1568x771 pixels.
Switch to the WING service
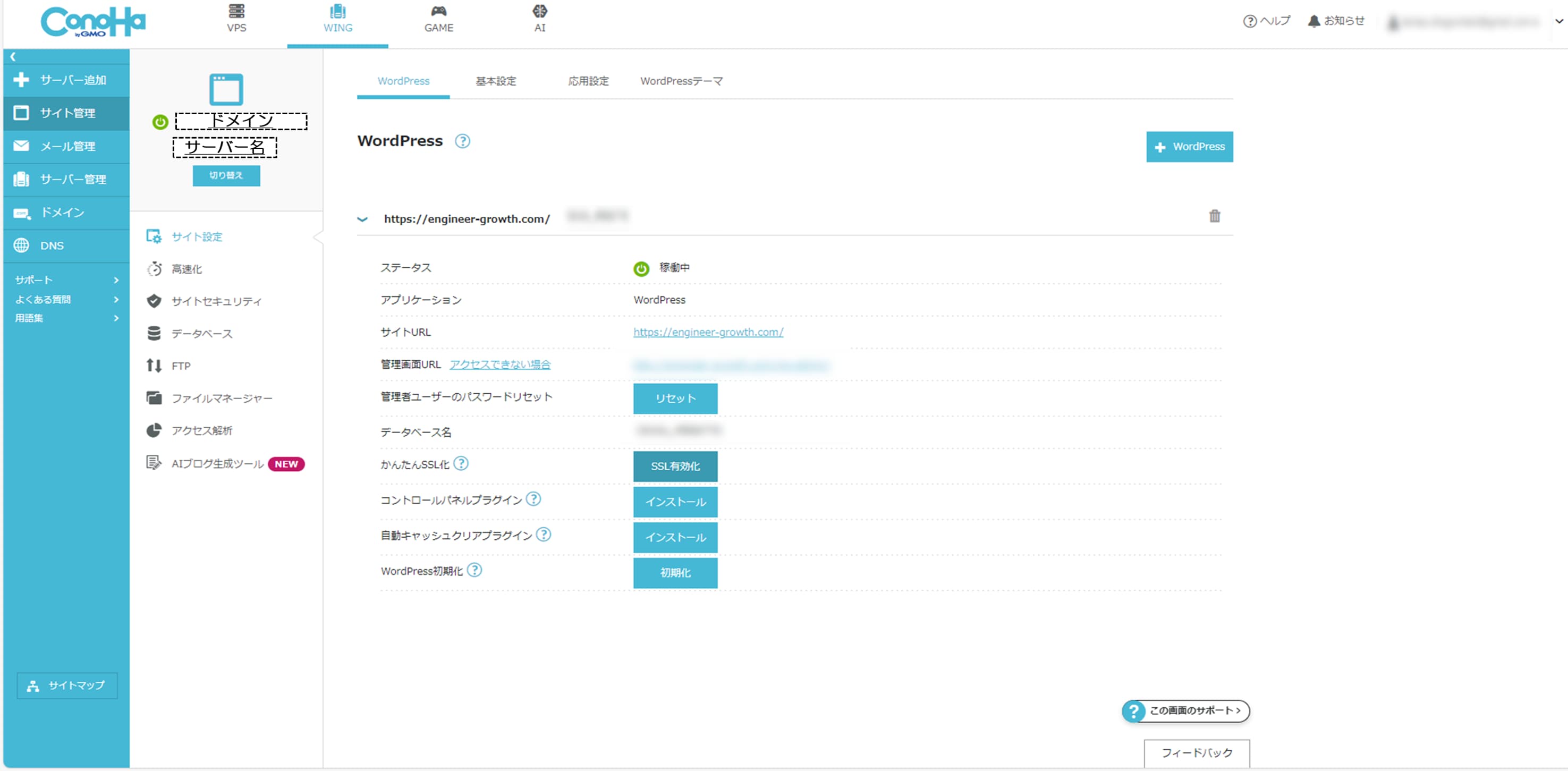338,20
